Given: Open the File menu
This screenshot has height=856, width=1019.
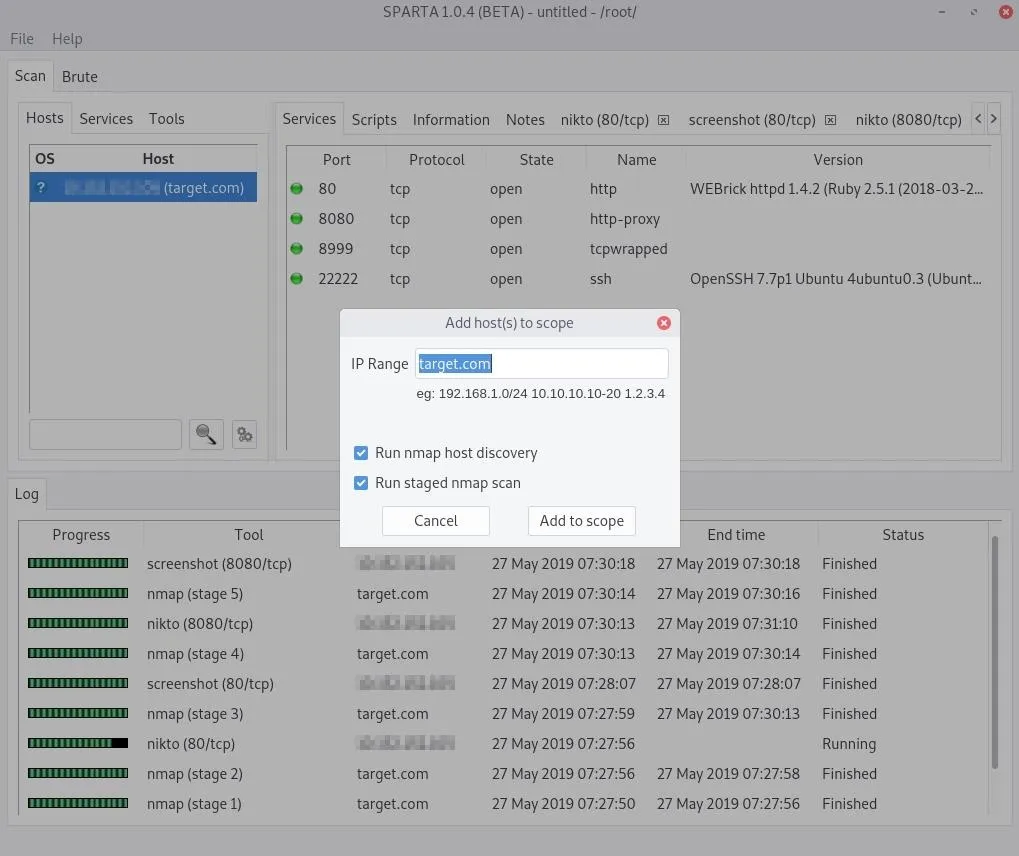Looking at the screenshot, I should 22,39.
